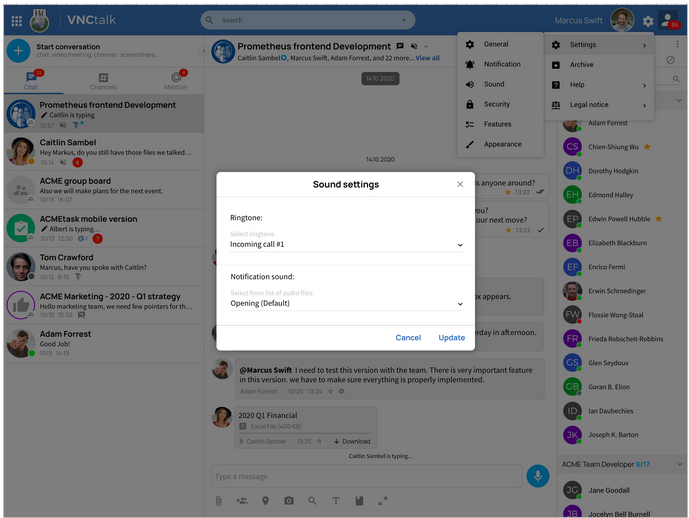
Task: Click the voice message microphone button
Action: 537,476
